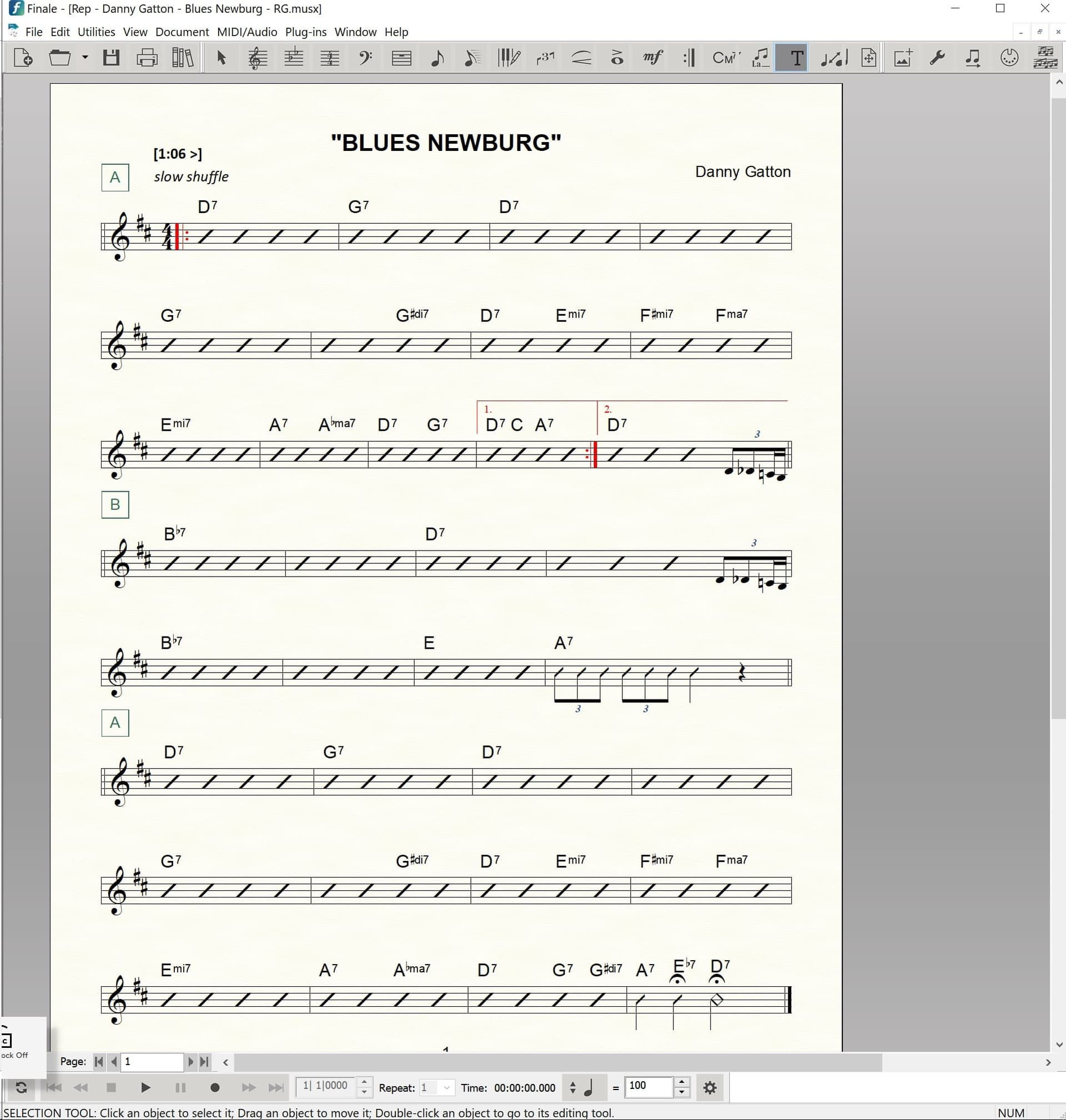Image resolution: width=1066 pixels, height=1120 pixels.
Task: Jump to end with playback controls
Action: pos(276,1088)
